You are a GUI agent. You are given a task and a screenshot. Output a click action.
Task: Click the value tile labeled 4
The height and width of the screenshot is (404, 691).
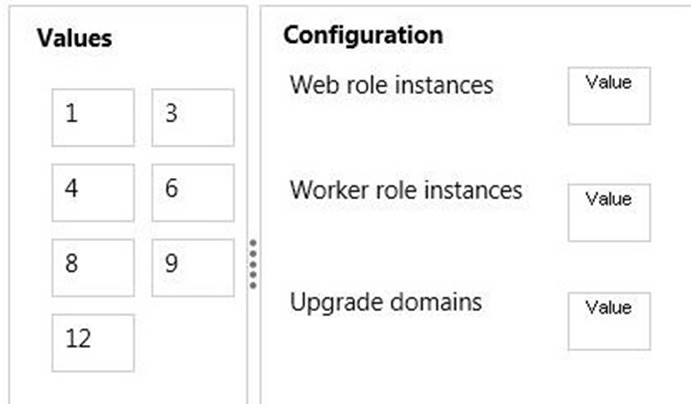(93, 192)
